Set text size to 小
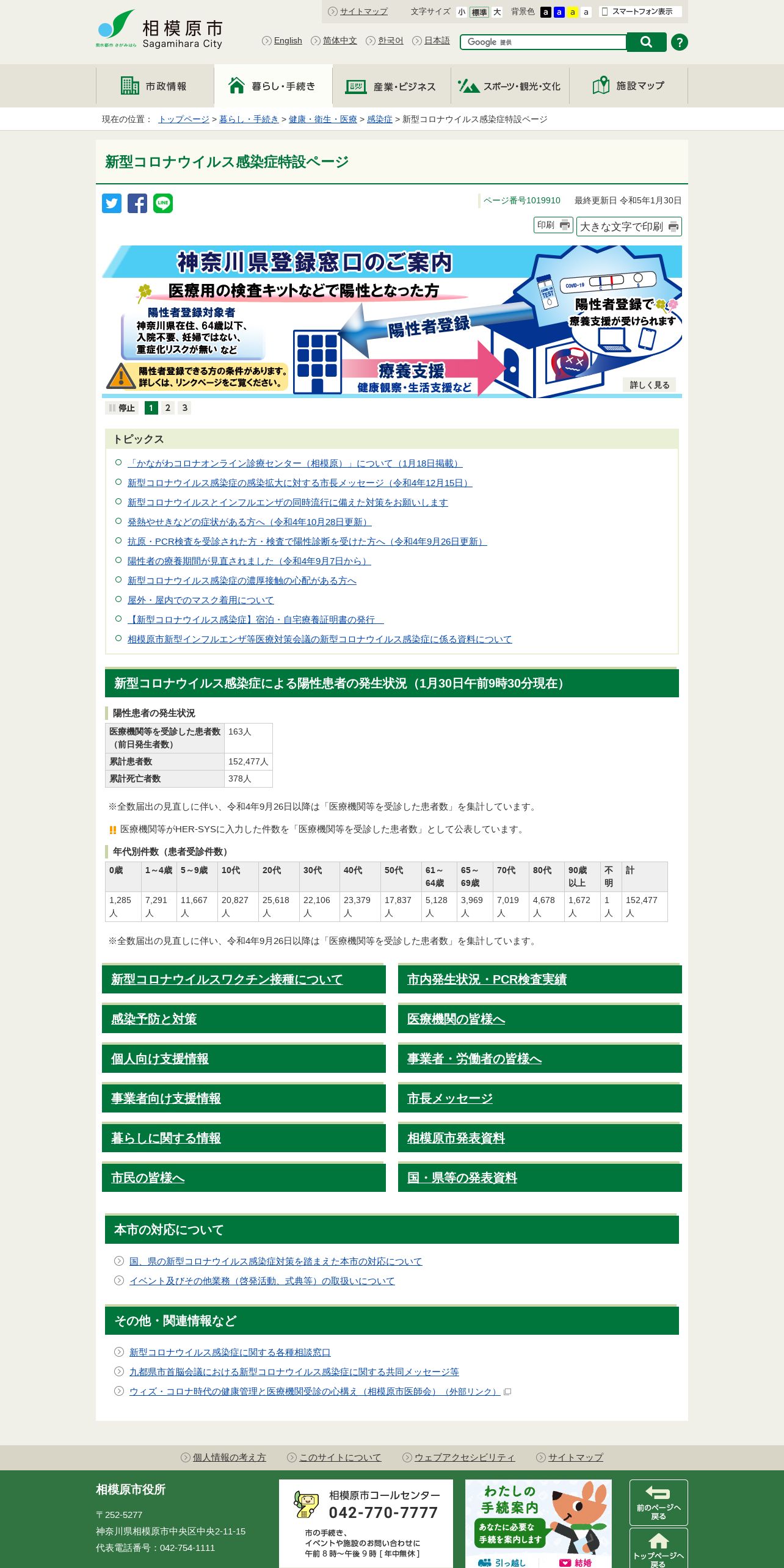This screenshot has width=784, height=1568. (462, 12)
